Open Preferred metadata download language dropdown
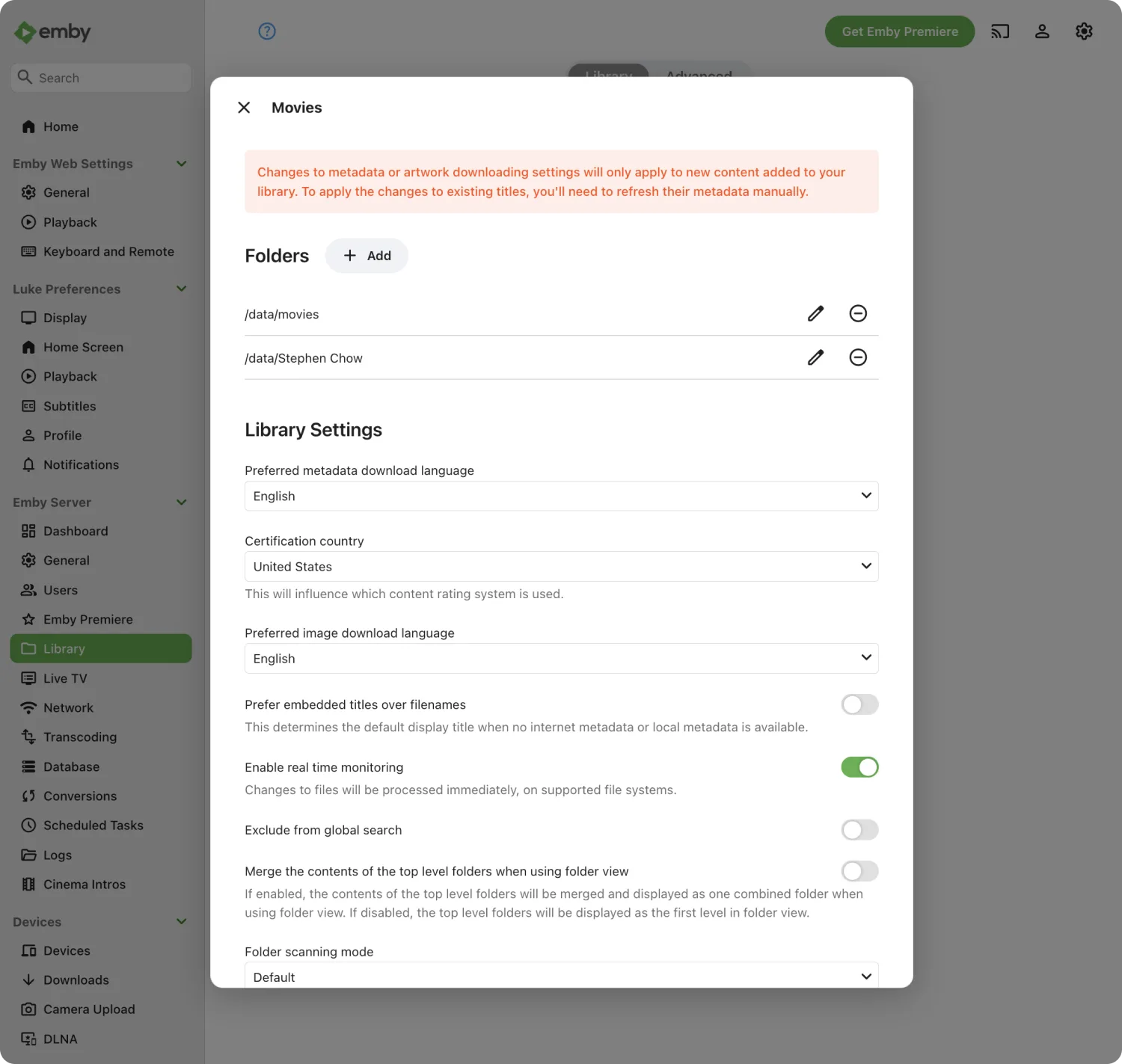Image resolution: width=1122 pixels, height=1064 pixels. pyautogui.click(x=562, y=496)
